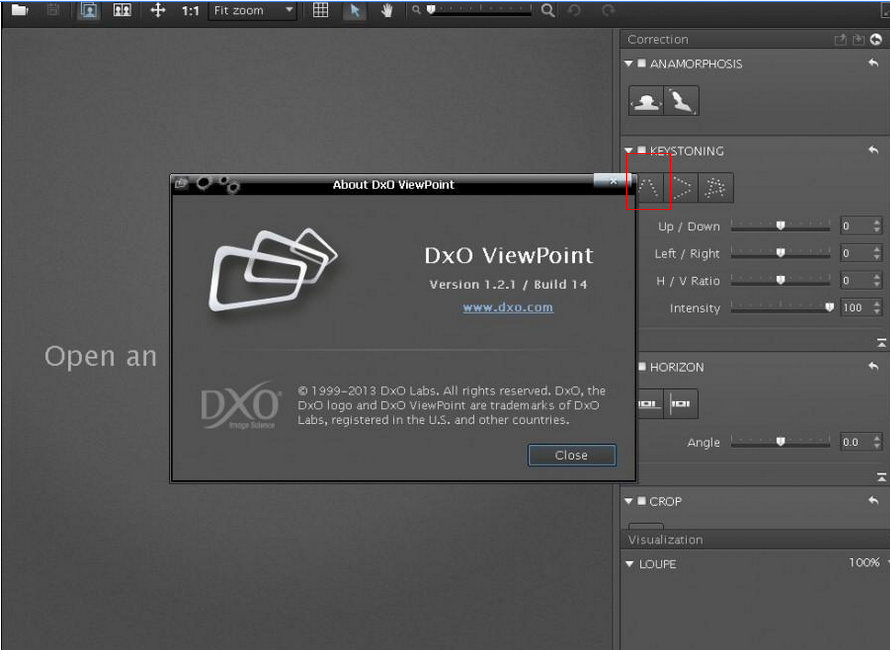Viewport: 890px width, 650px height.
Task: Collapse the ANAMORPHOSIS section
Action: [x=628, y=64]
